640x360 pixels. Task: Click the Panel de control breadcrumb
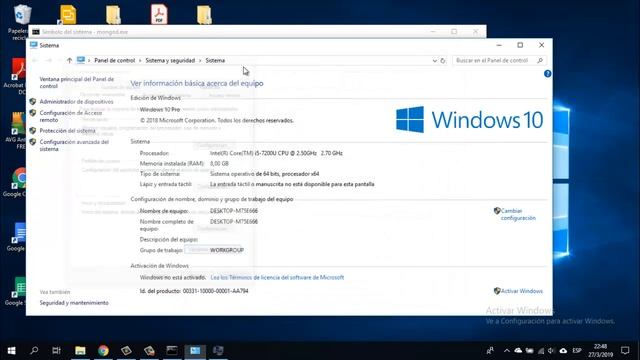[x=114, y=60]
